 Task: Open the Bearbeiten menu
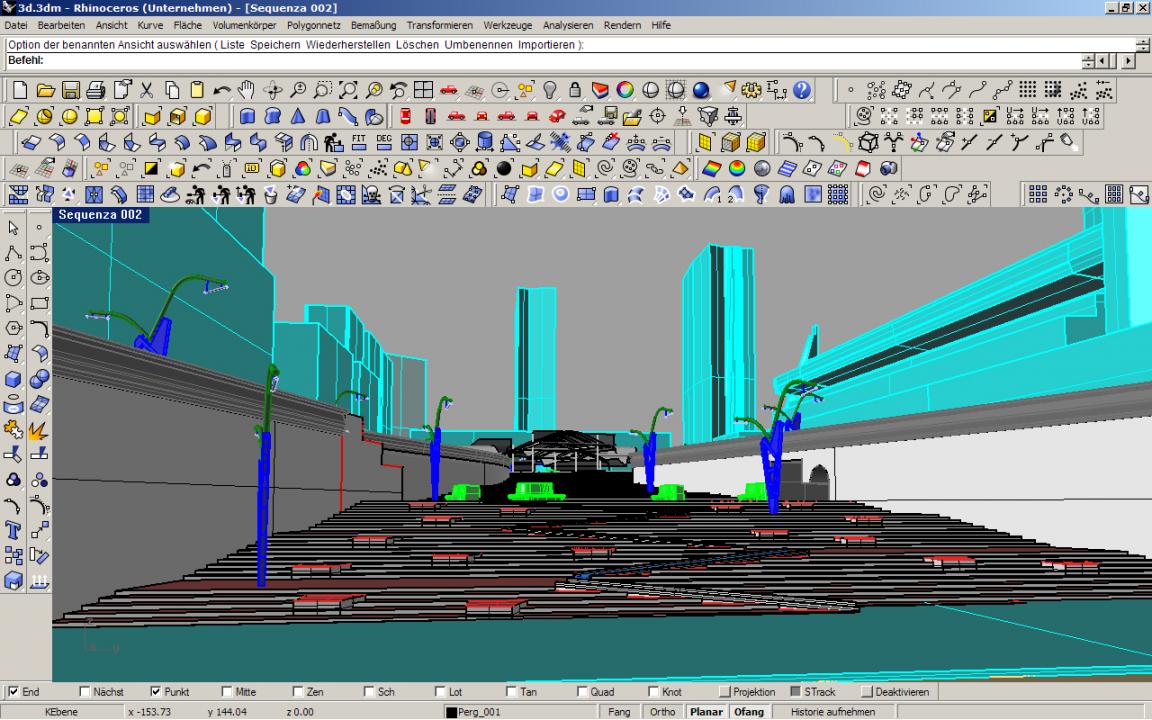click(62, 25)
